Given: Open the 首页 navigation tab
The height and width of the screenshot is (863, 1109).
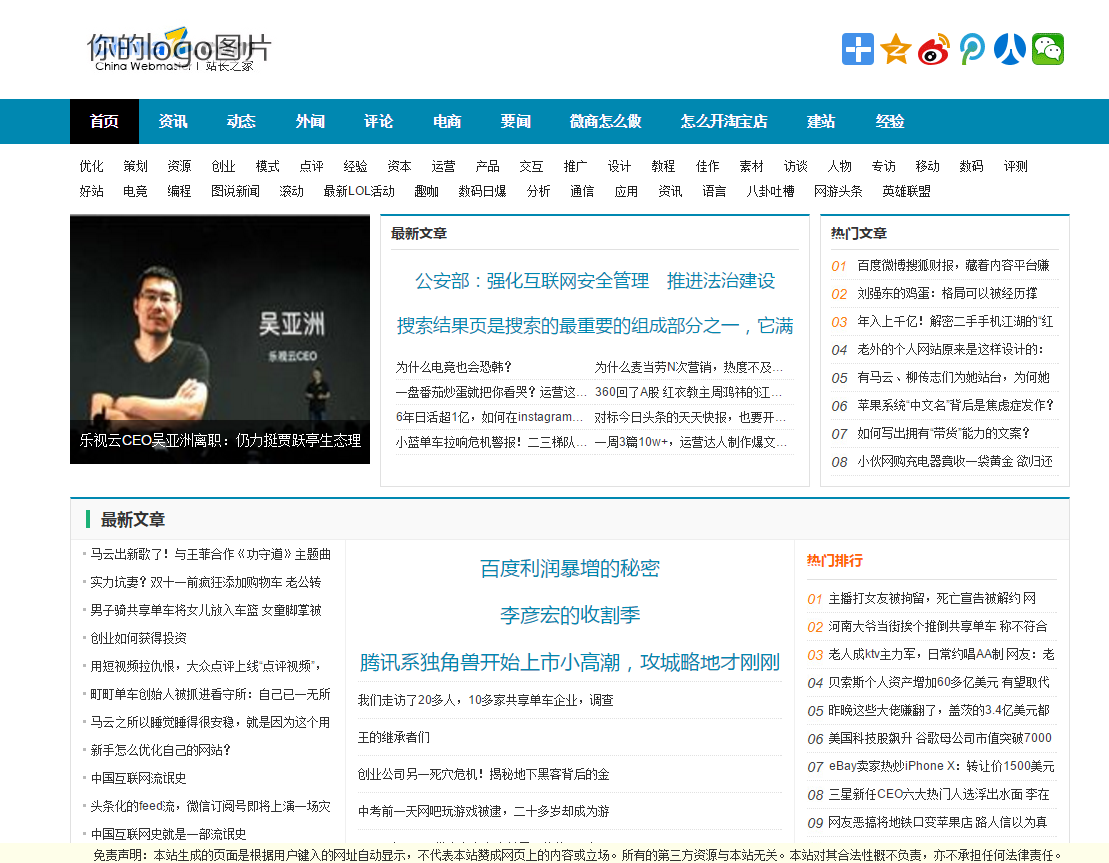Looking at the screenshot, I should point(104,122).
